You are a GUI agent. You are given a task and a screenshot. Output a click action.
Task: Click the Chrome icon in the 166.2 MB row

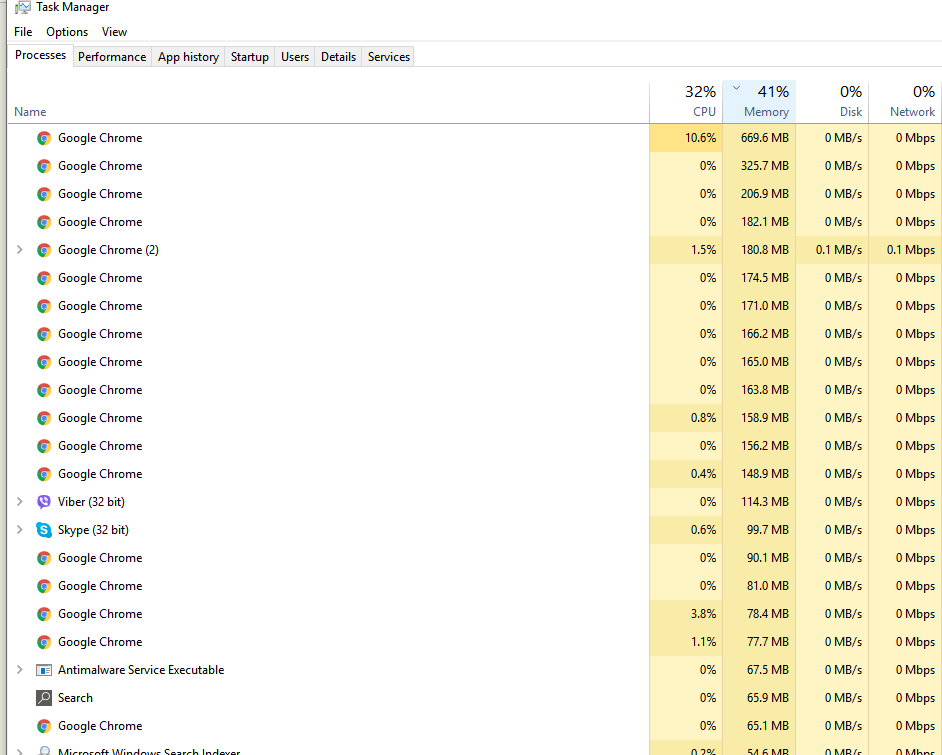43,334
